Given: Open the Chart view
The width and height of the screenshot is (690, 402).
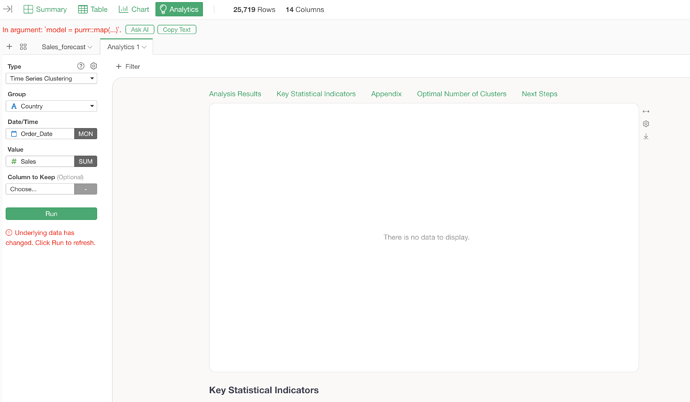Looking at the screenshot, I should tap(134, 9).
